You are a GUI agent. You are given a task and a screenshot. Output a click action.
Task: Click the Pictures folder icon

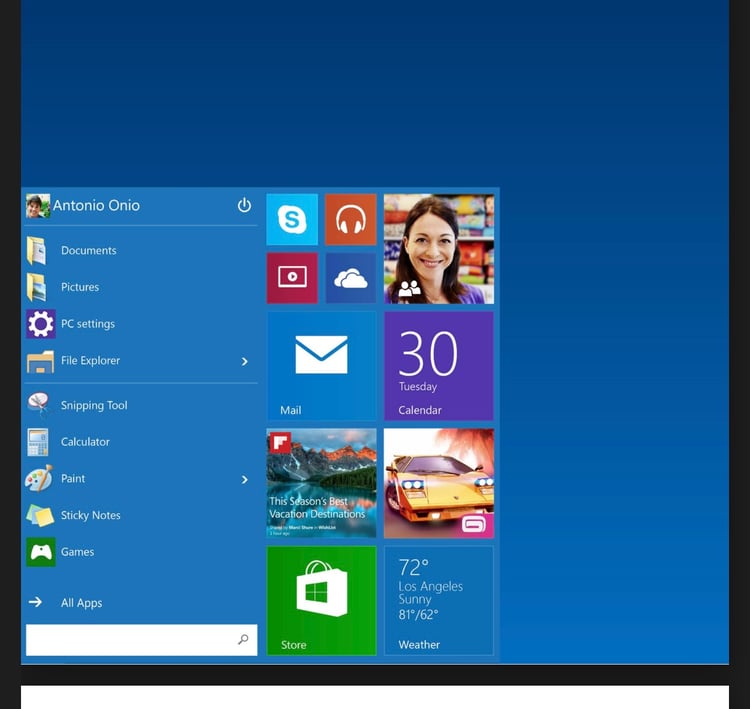37,287
